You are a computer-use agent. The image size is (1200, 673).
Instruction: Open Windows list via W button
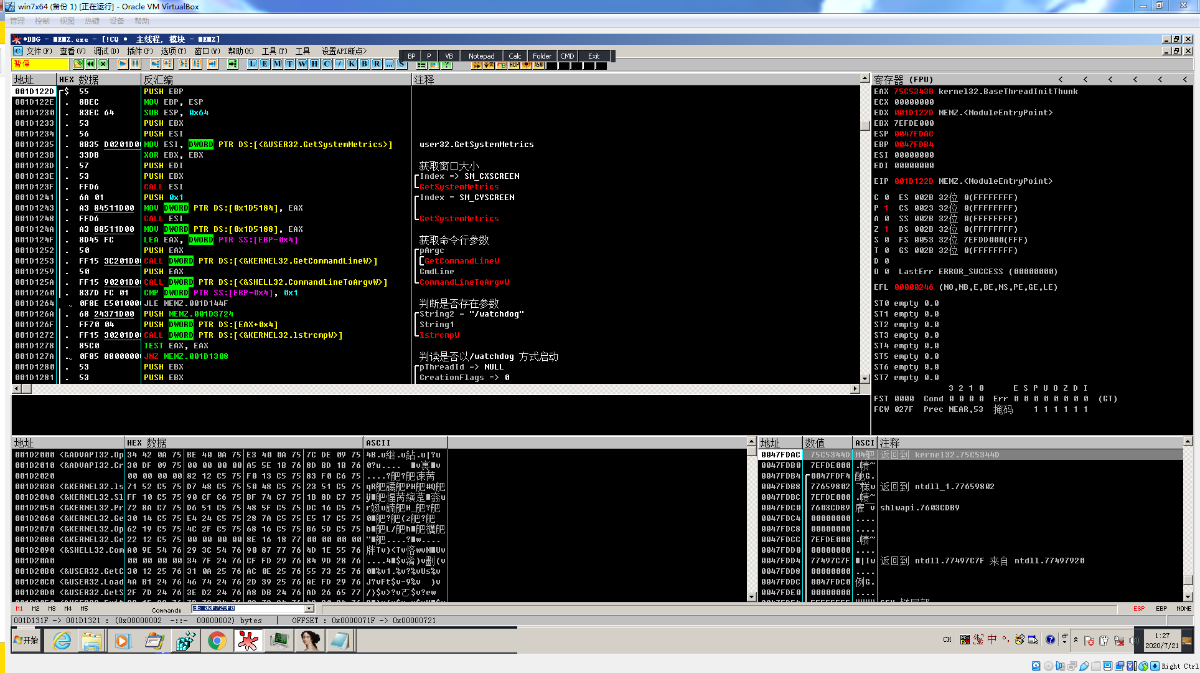pos(302,64)
